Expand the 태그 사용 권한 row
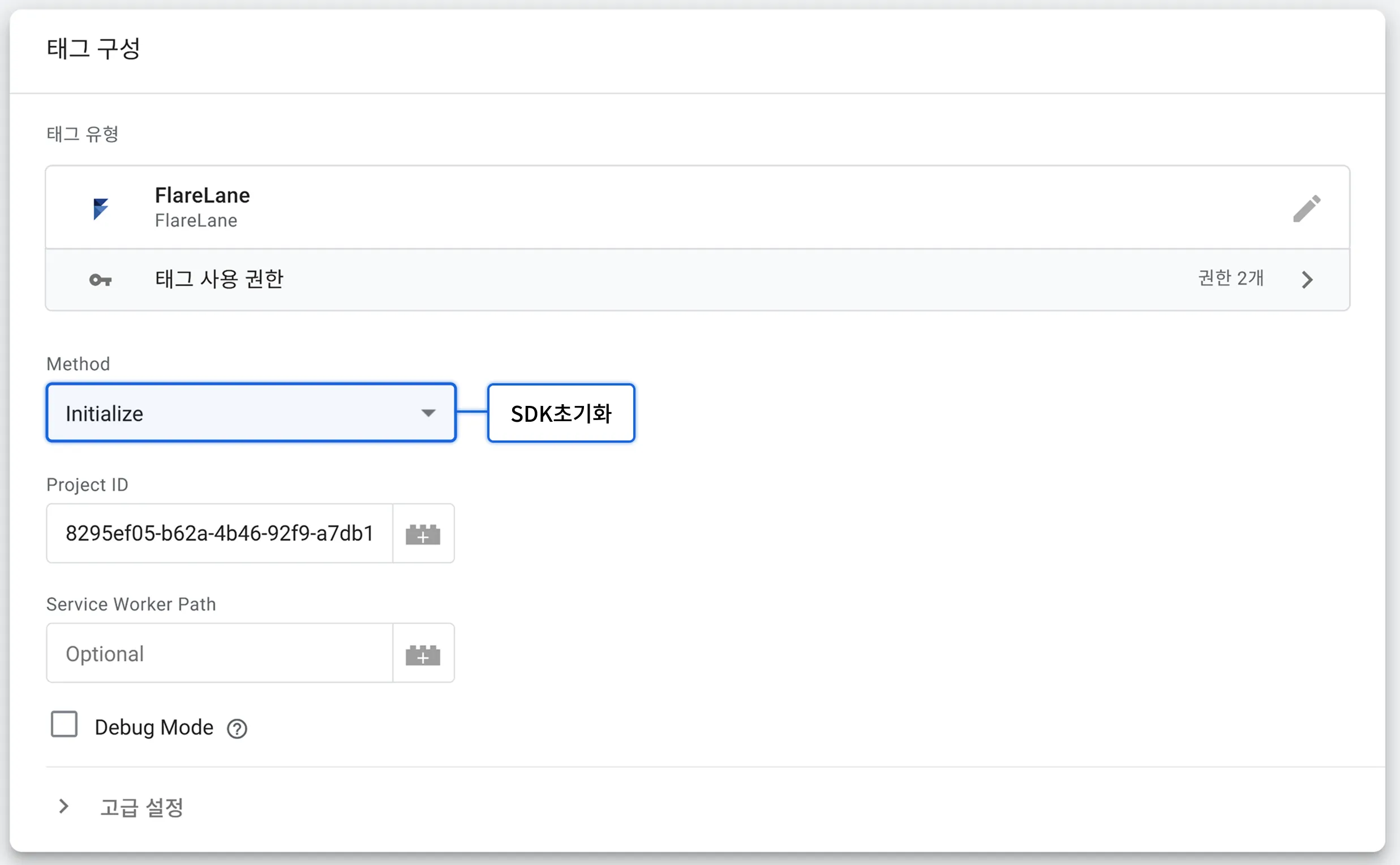The height and width of the screenshot is (865, 1400). click(x=697, y=280)
